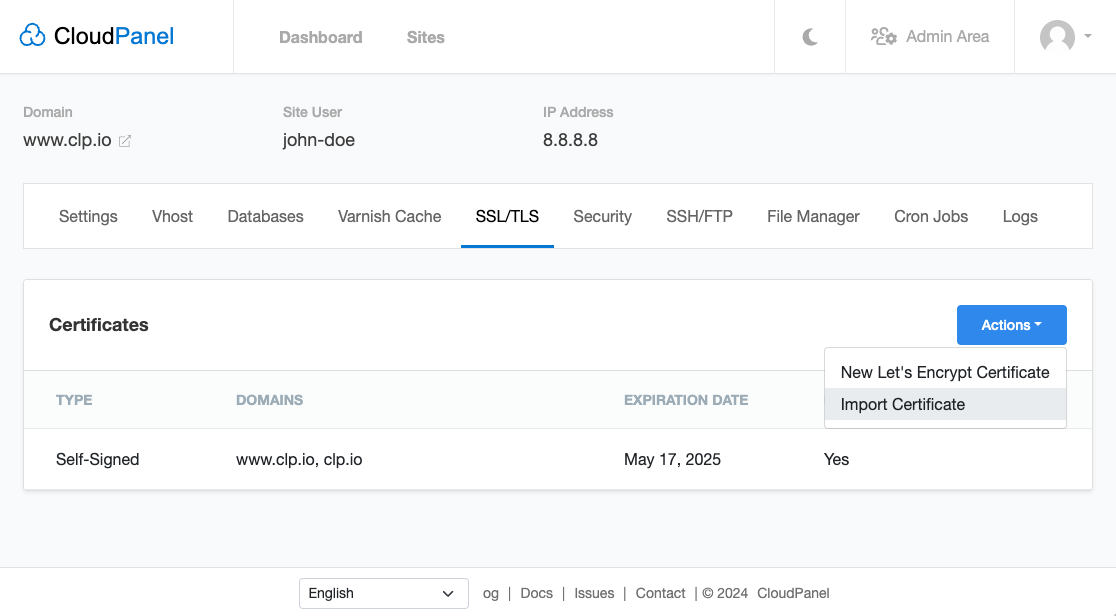This screenshot has height=616, width=1116.
Task: Expand the Actions dropdown button
Action: pos(1011,325)
